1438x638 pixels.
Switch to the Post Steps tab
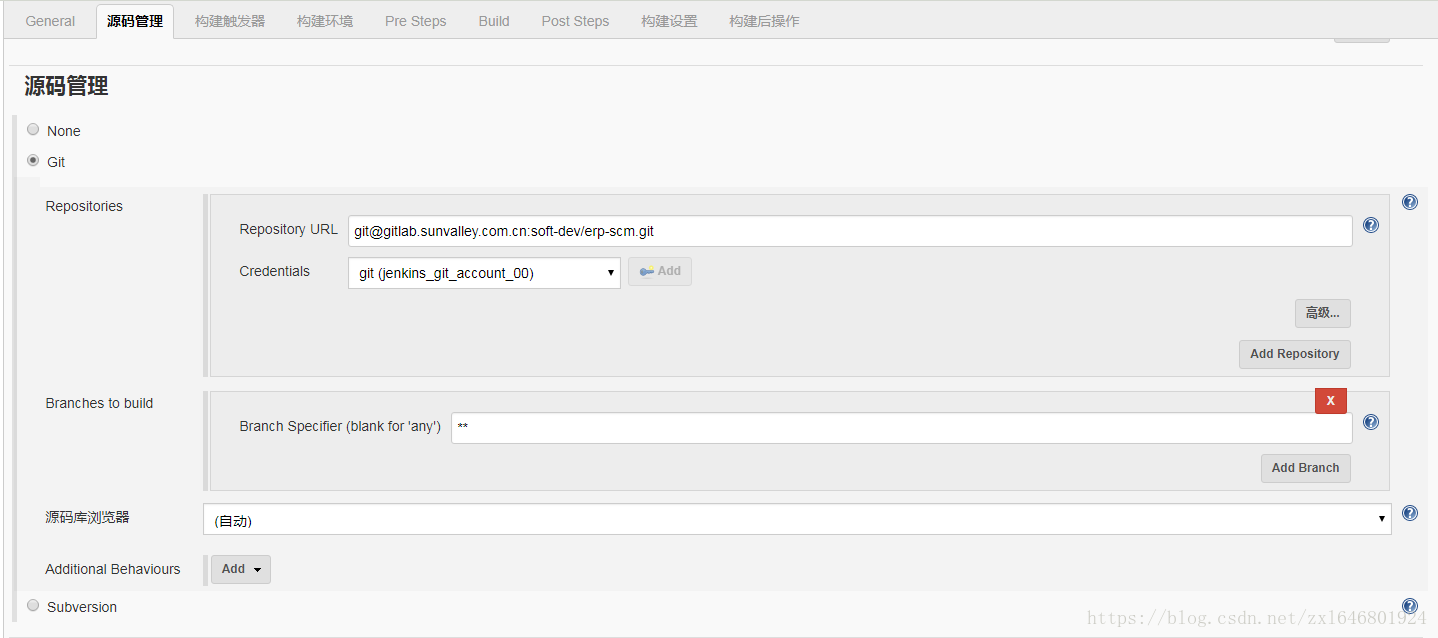575,21
